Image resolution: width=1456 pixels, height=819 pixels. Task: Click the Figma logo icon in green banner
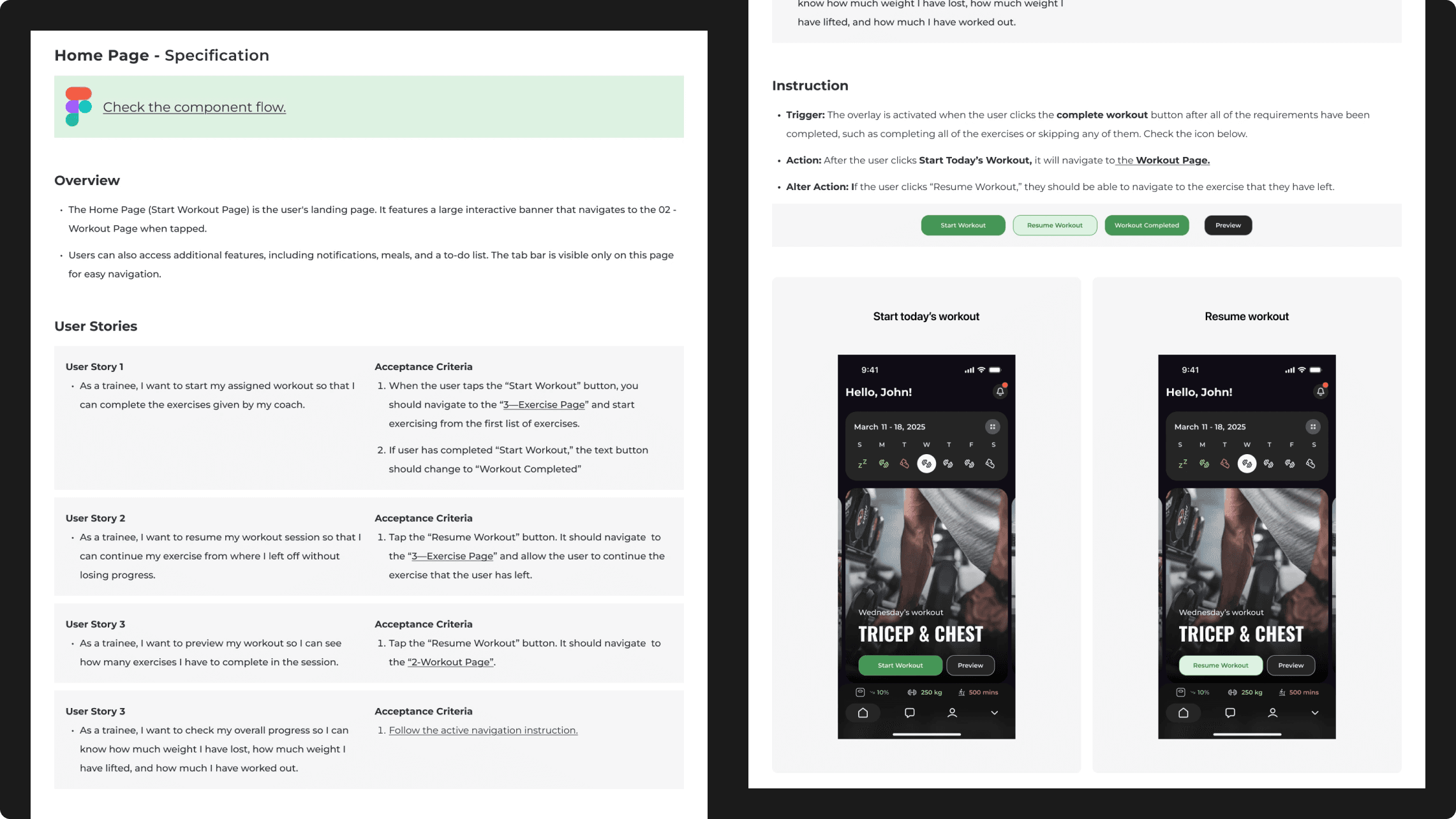(x=78, y=107)
